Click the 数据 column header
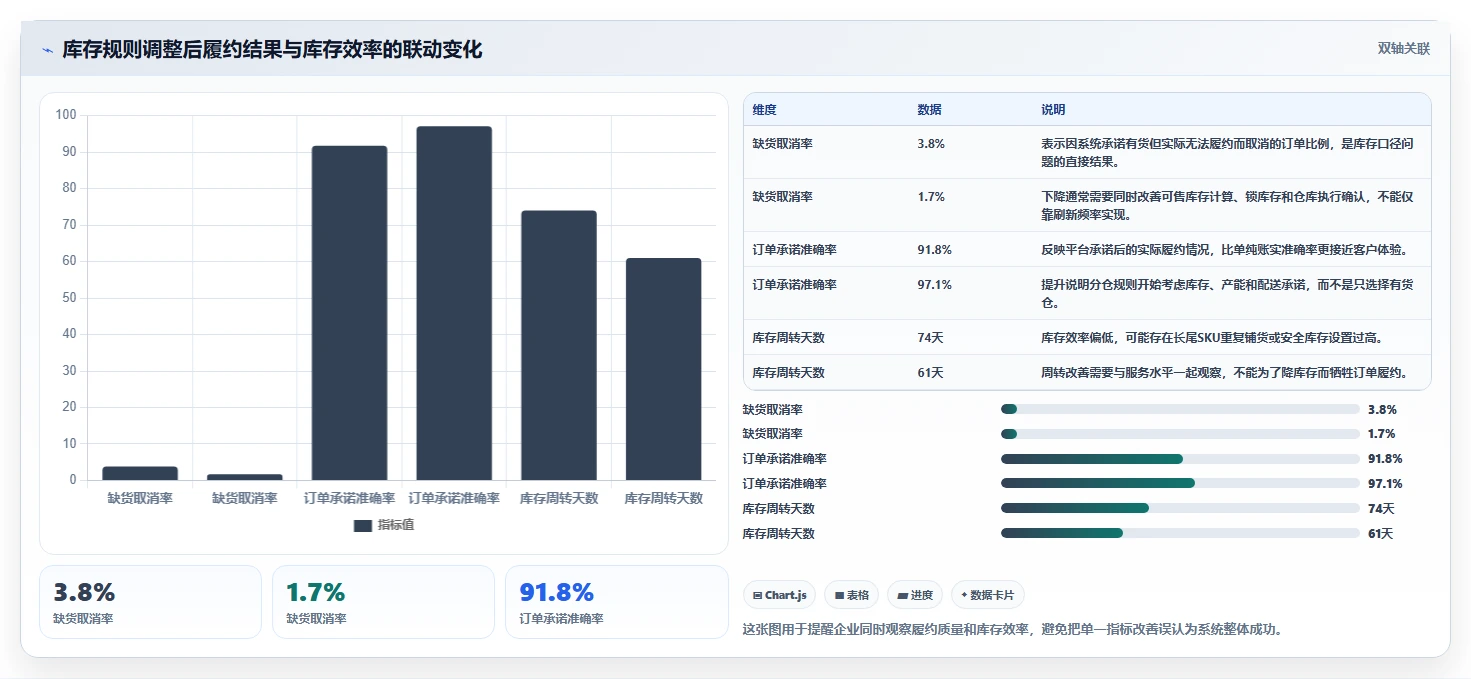1471x679 pixels. pos(929,109)
